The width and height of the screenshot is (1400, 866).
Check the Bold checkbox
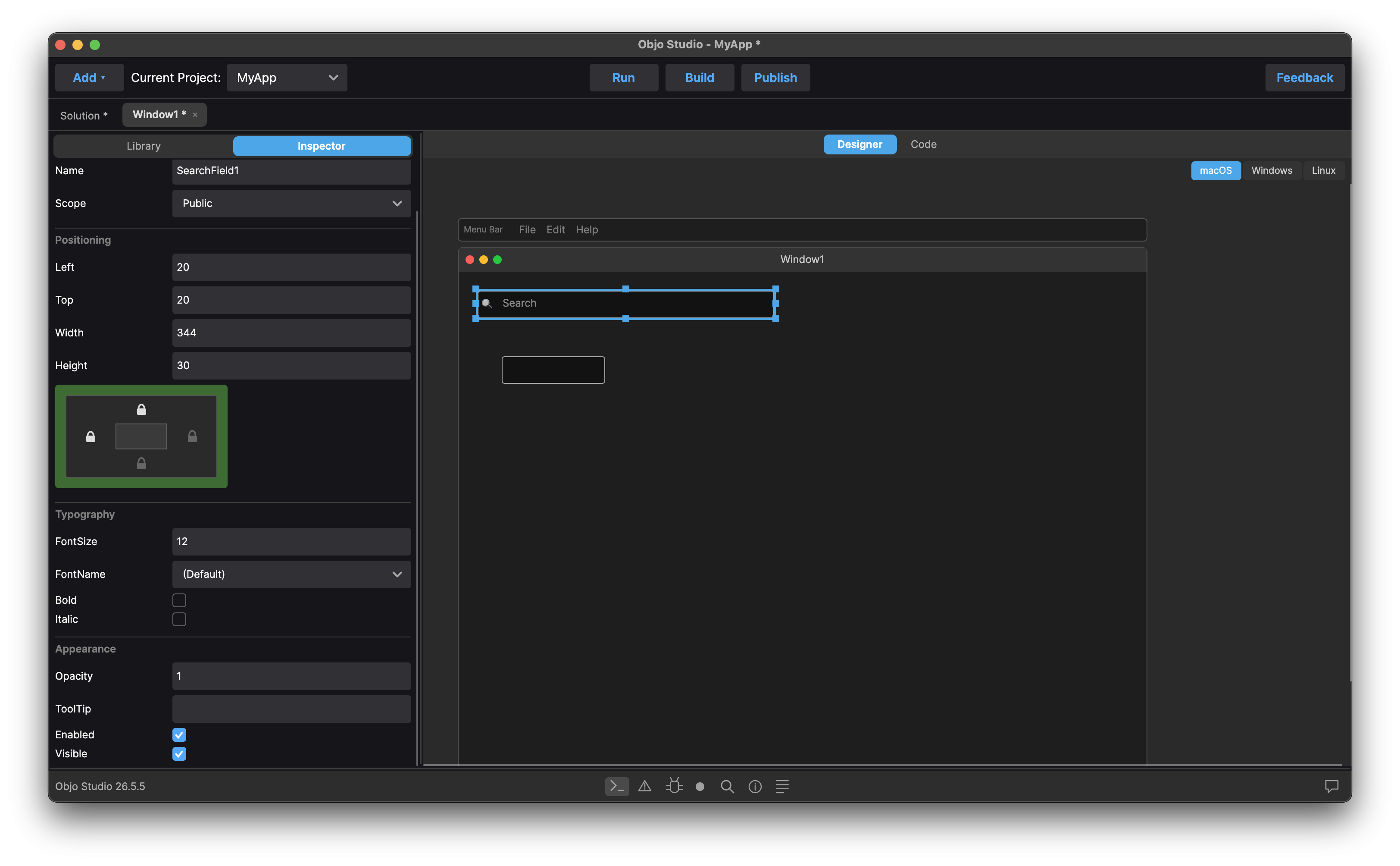[179, 600]
